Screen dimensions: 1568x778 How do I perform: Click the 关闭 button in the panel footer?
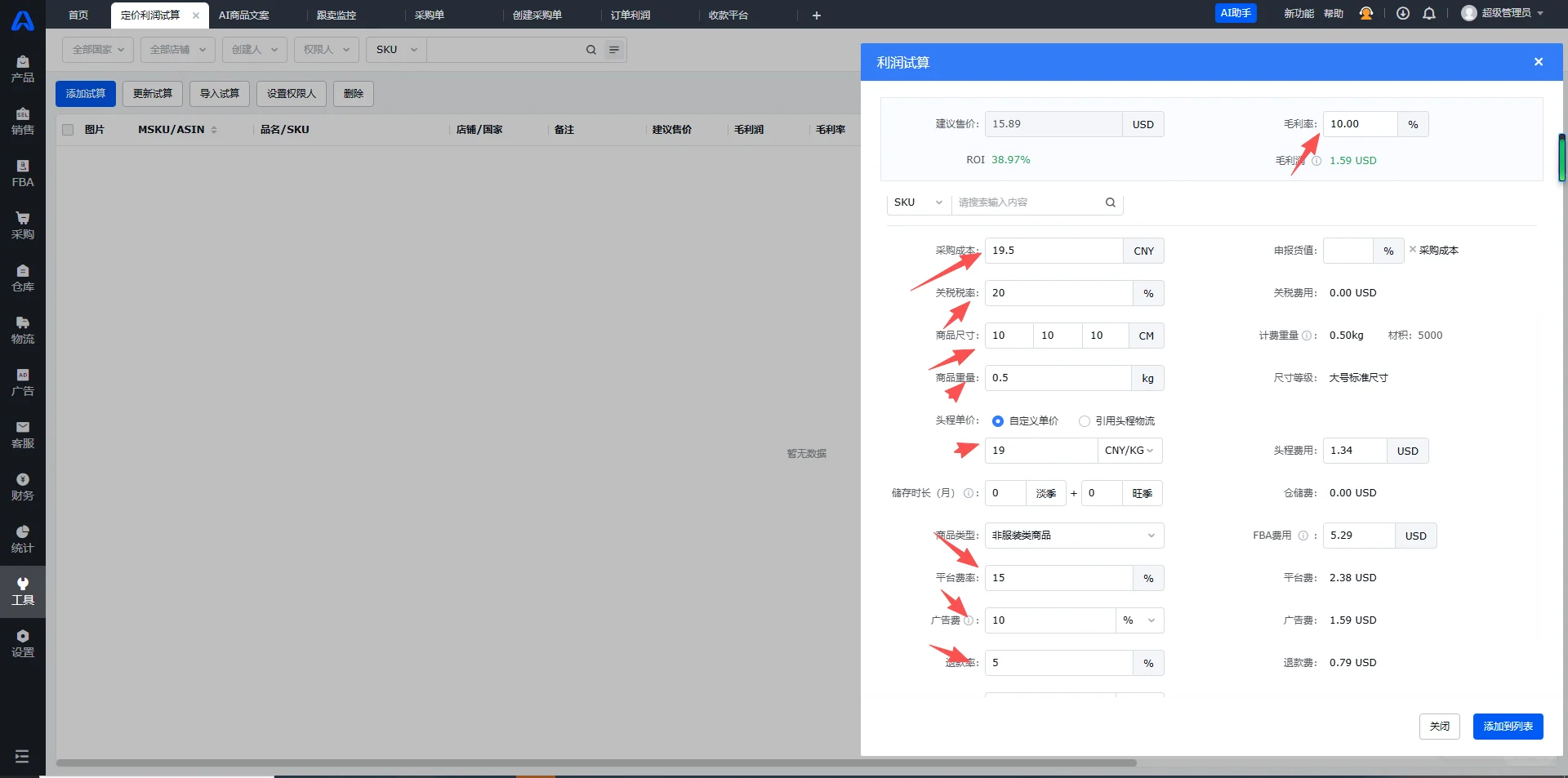[x=1440, y=727]
